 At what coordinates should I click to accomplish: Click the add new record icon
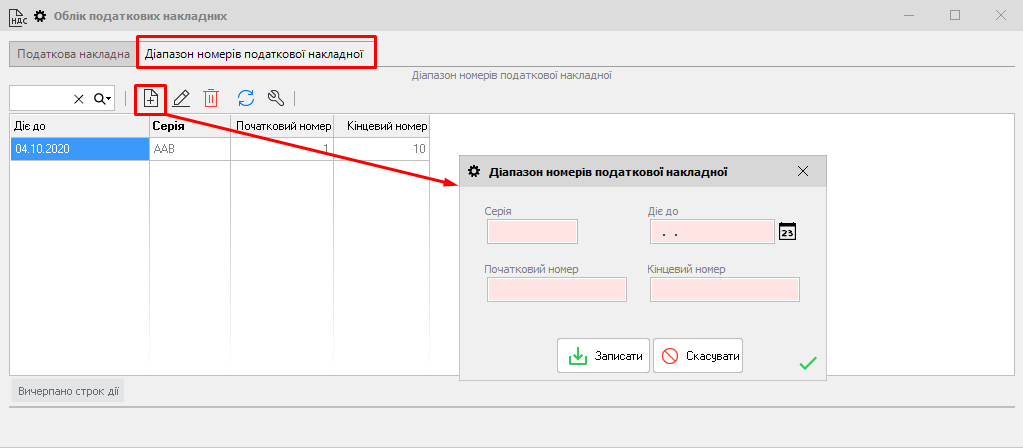click(150, 98)
